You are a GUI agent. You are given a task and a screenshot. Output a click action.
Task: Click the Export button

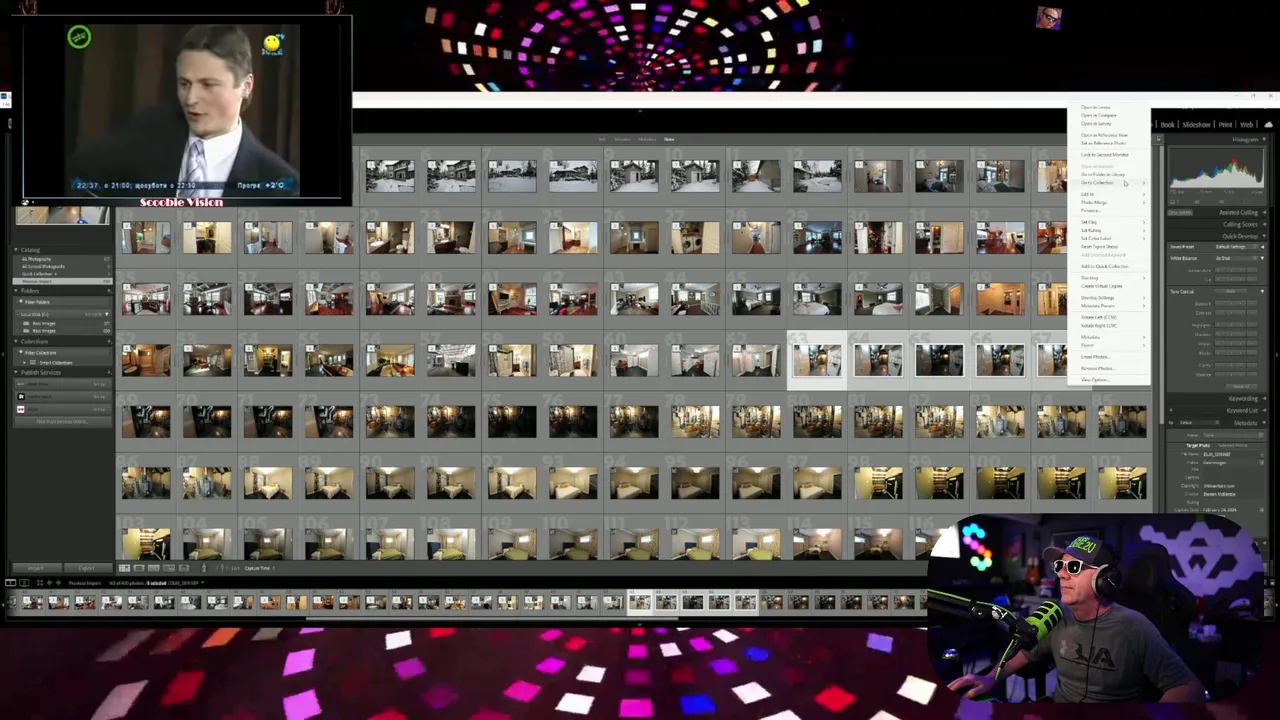point(87,568)
